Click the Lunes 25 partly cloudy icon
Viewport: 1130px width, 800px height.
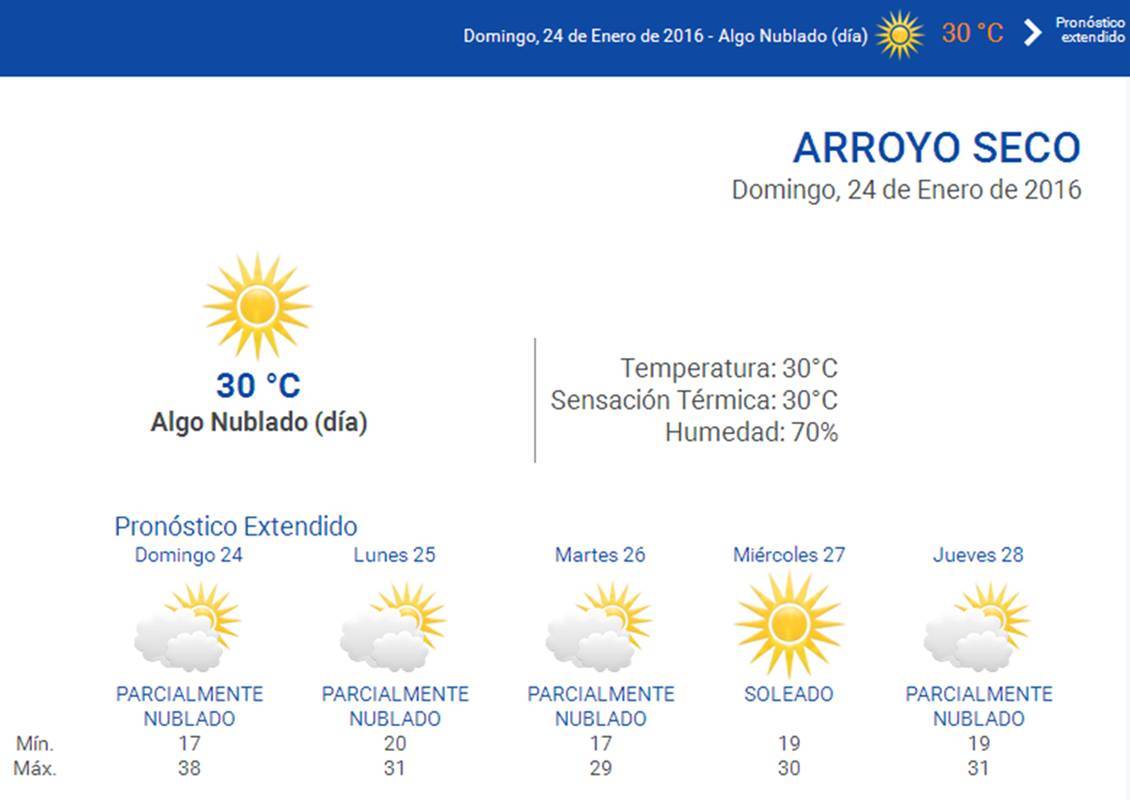coord(394,626)
